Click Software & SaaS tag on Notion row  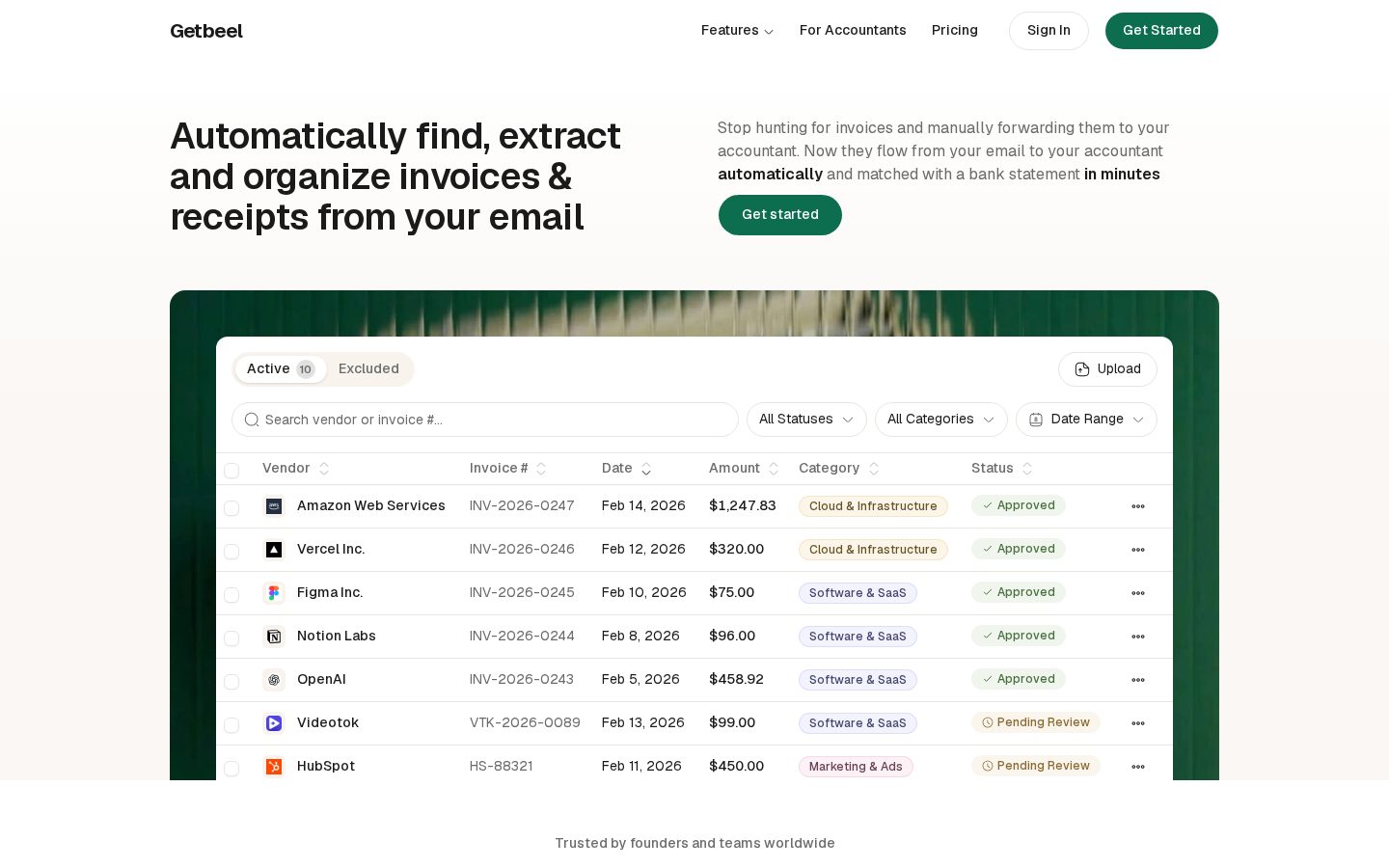(858, 637)
